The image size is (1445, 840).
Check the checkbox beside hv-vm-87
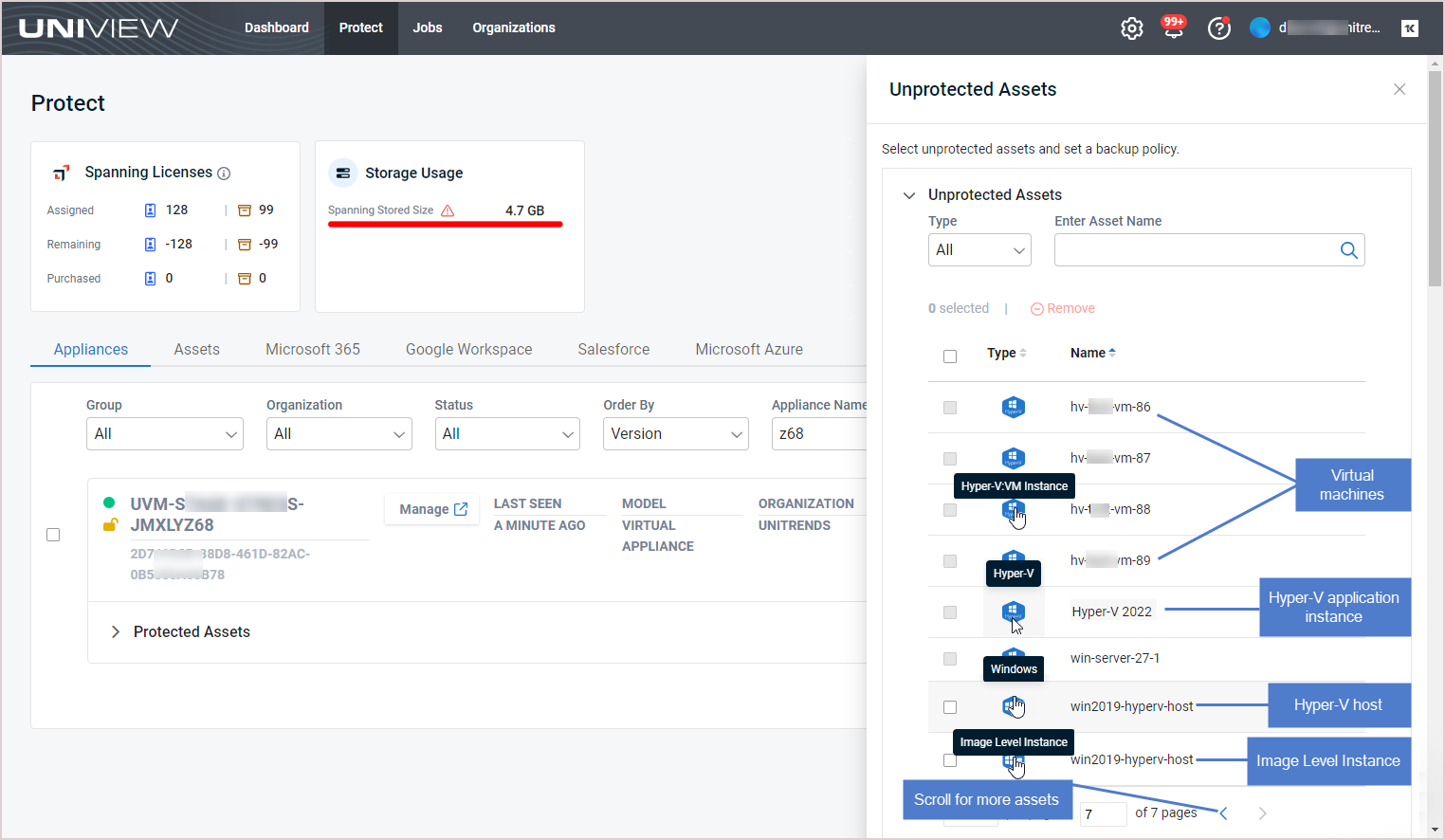click(x=950, y=458)
